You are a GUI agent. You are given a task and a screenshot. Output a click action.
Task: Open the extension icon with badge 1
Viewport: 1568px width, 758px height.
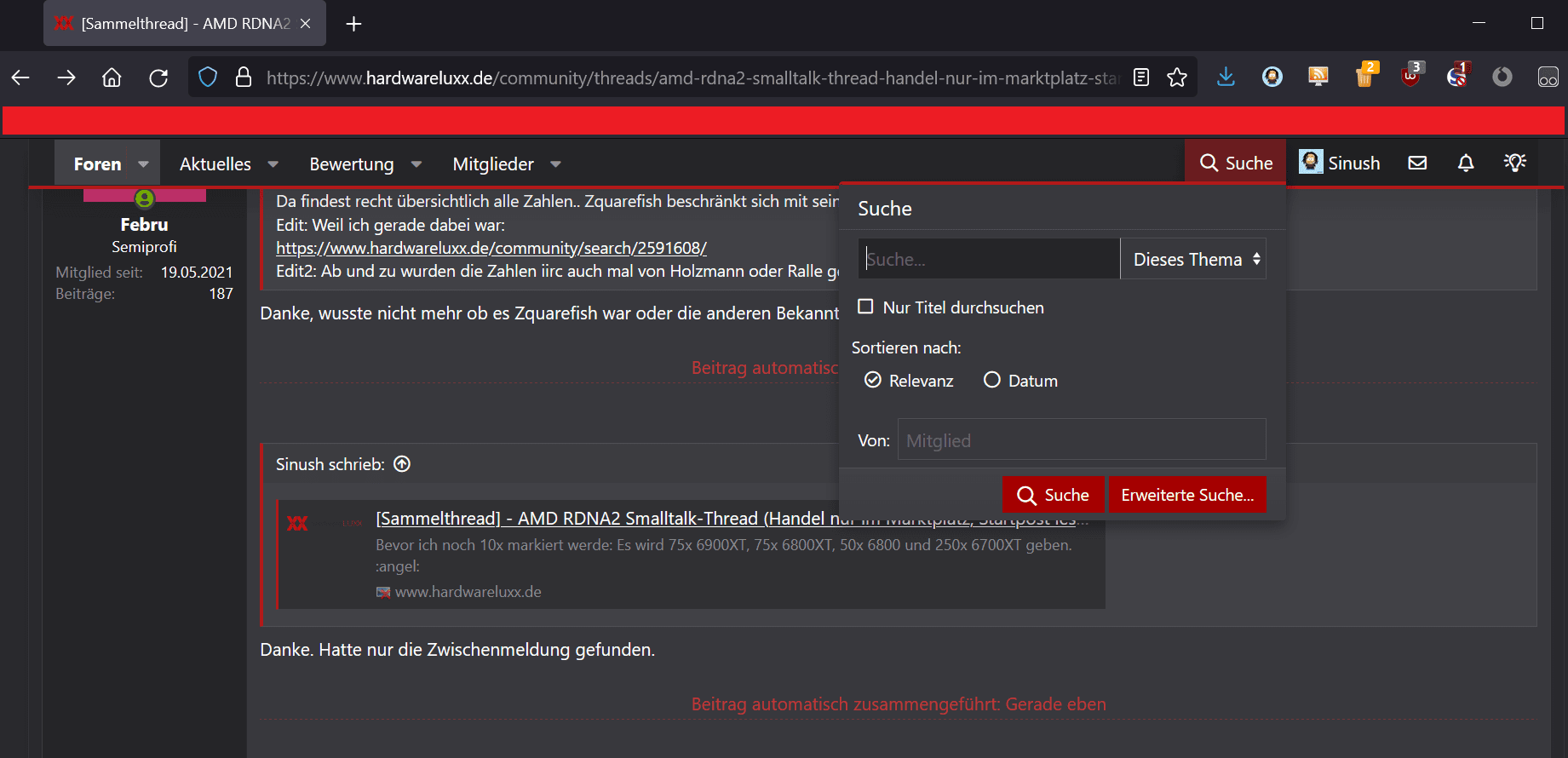[1457, 76]
